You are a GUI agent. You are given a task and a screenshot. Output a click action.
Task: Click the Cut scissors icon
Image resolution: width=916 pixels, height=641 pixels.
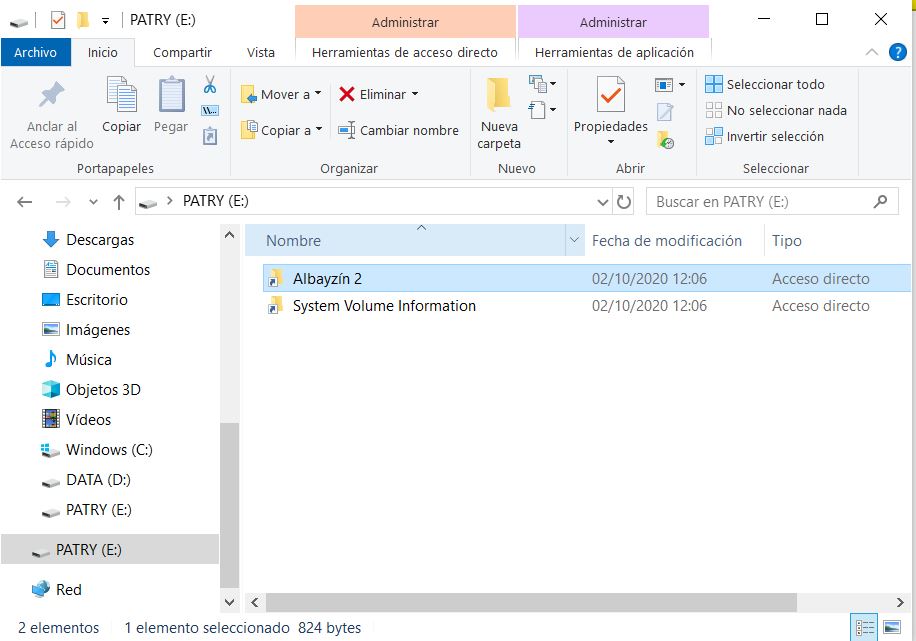point(210,85)
